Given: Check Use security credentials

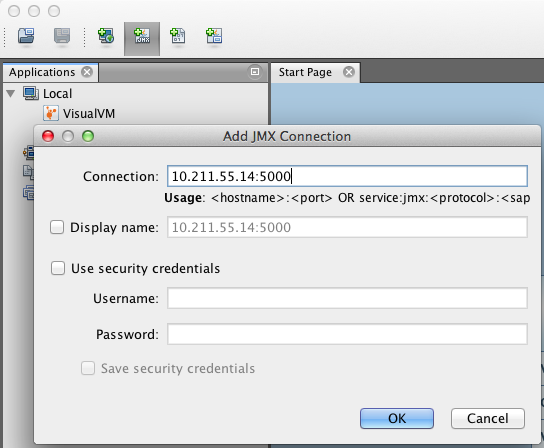Looking at the screenshot, I should [x=58, y=268].
